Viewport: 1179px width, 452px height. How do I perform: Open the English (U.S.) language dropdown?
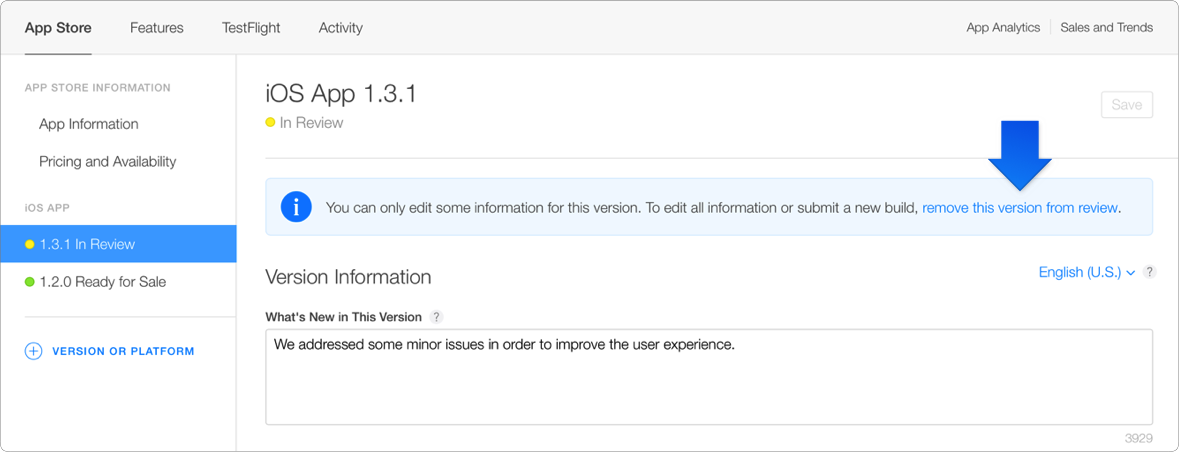coord(1086,272)
